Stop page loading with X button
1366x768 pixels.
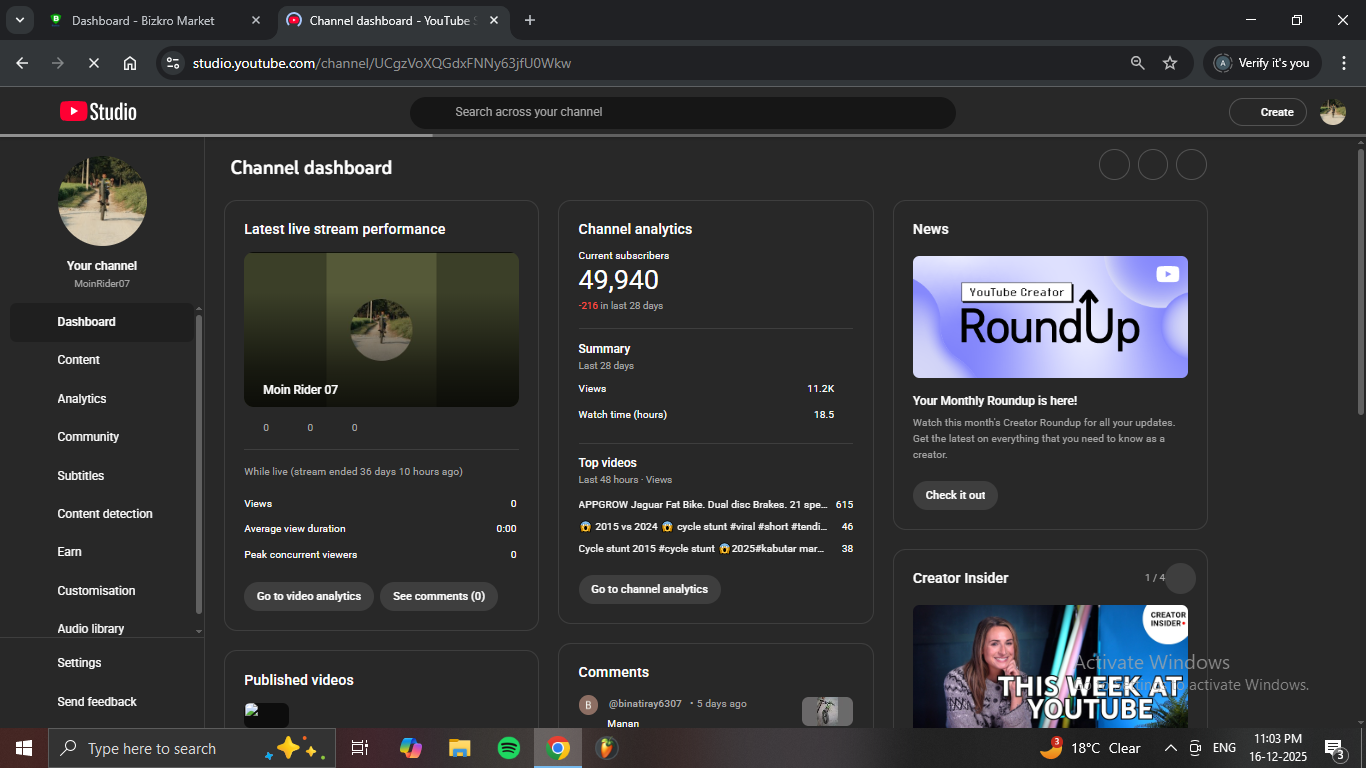point(93,63)
